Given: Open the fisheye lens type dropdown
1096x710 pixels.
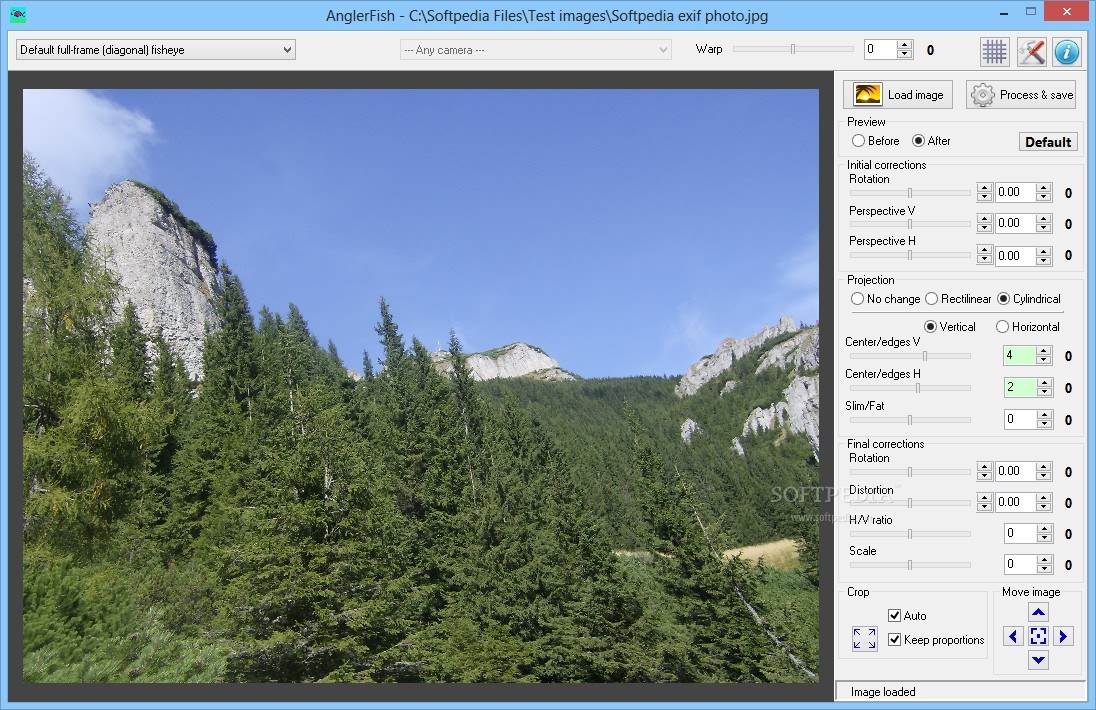Looking at the screenshot, I should click(155, 50).
